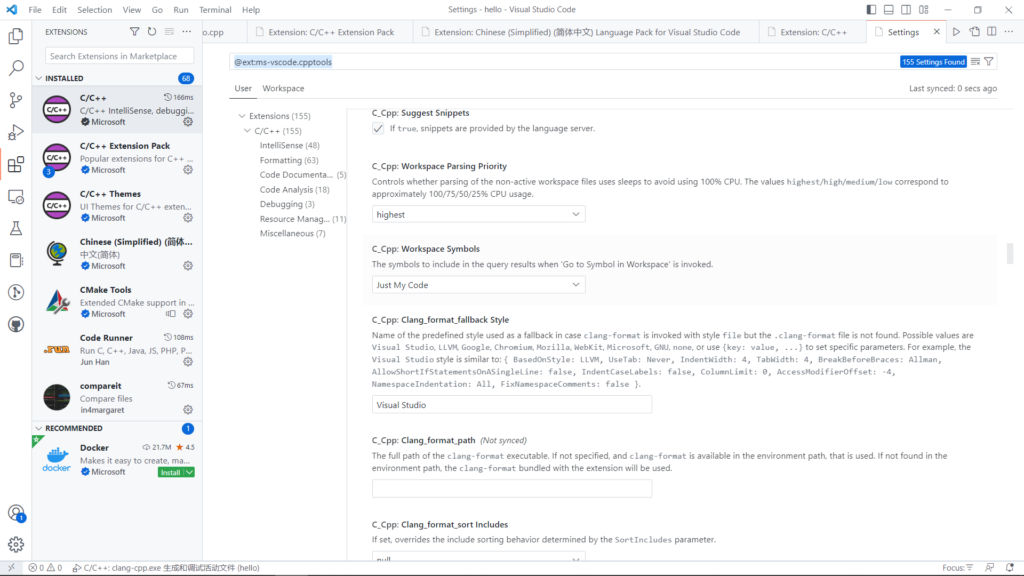The image size is (1024, 576).
Task: Open Source Control view
Action: 16,100
